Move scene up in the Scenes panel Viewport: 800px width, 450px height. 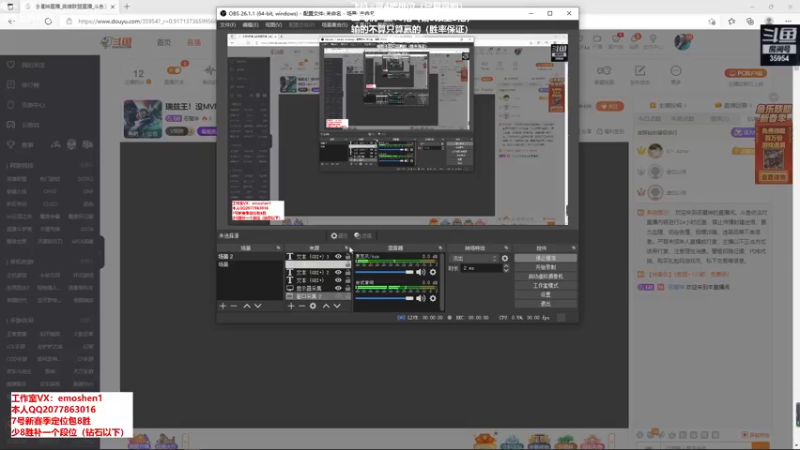247,306
